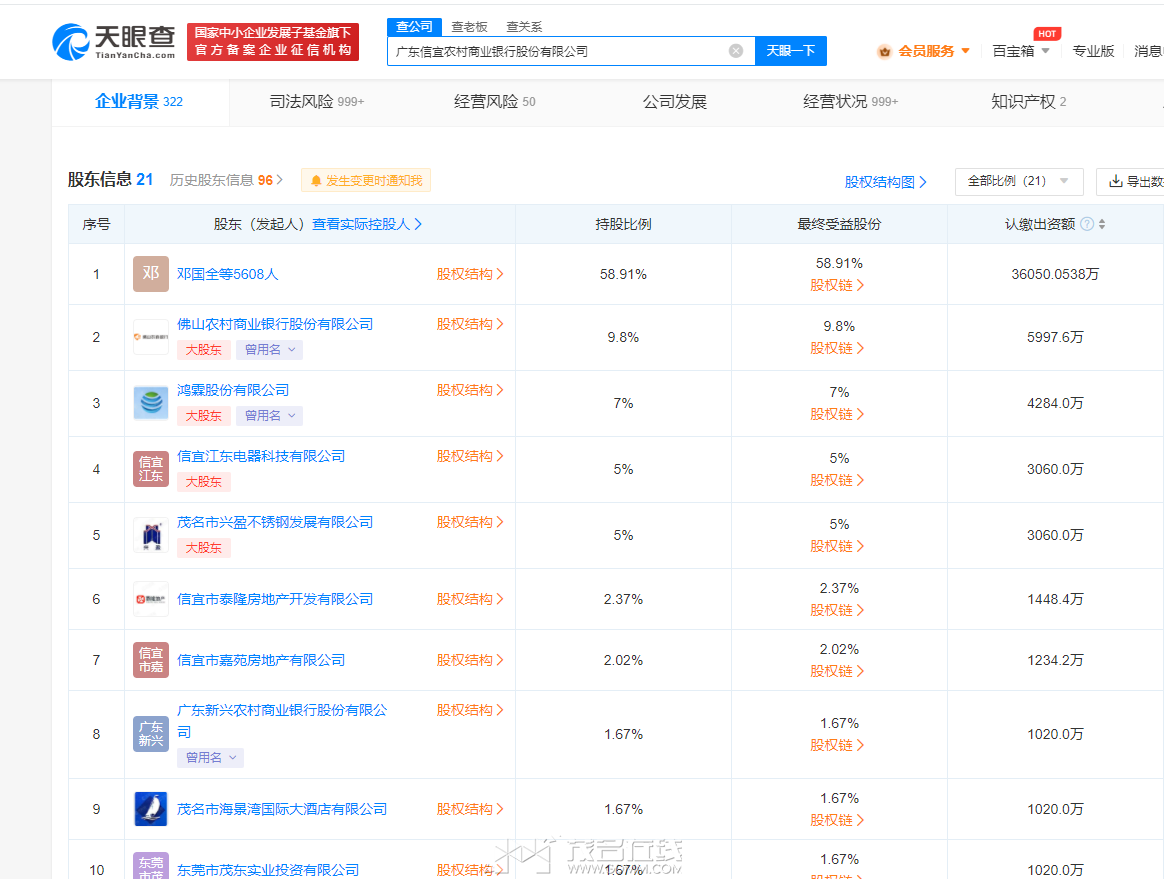Click the 会员服务 crown icon
Screen dimensions: 1164x879
(884, 51)
